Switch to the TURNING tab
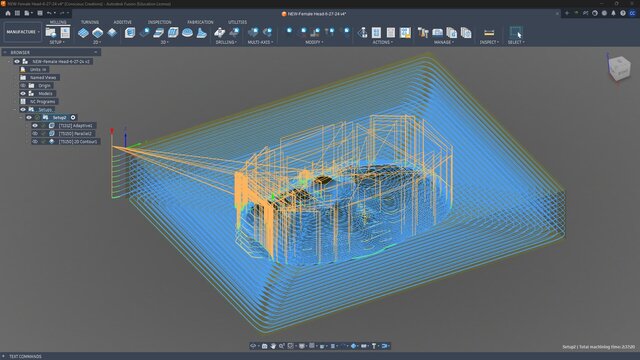 click(x=90, y=22)
